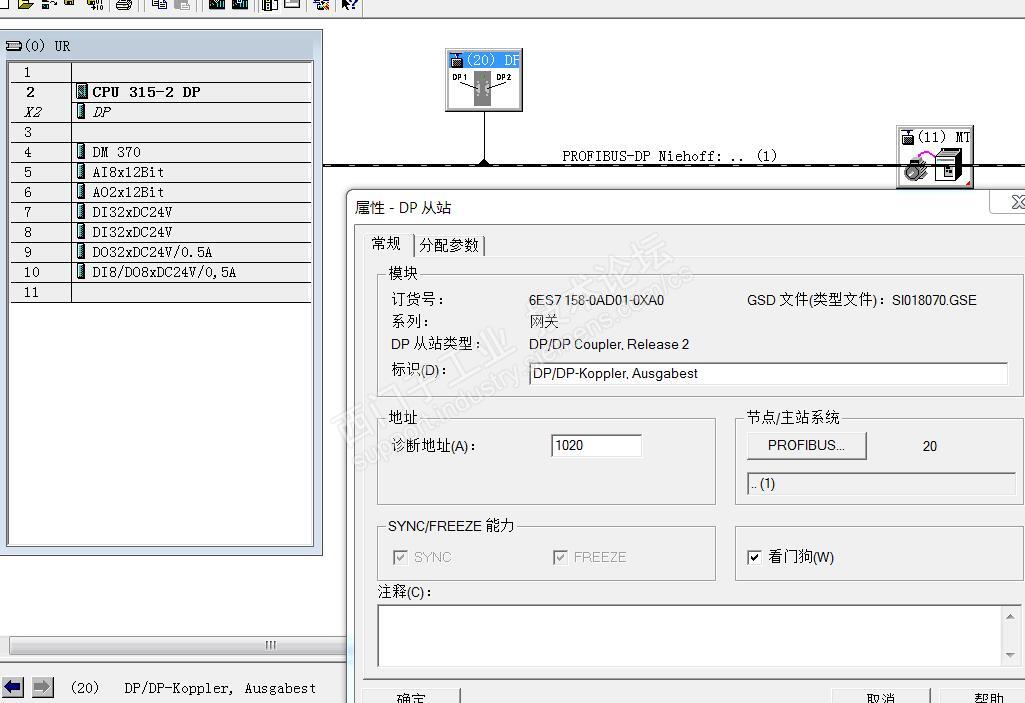Click the AI8x12Bit module icon
Screen dimensions: 1025x703
point(81,171)
